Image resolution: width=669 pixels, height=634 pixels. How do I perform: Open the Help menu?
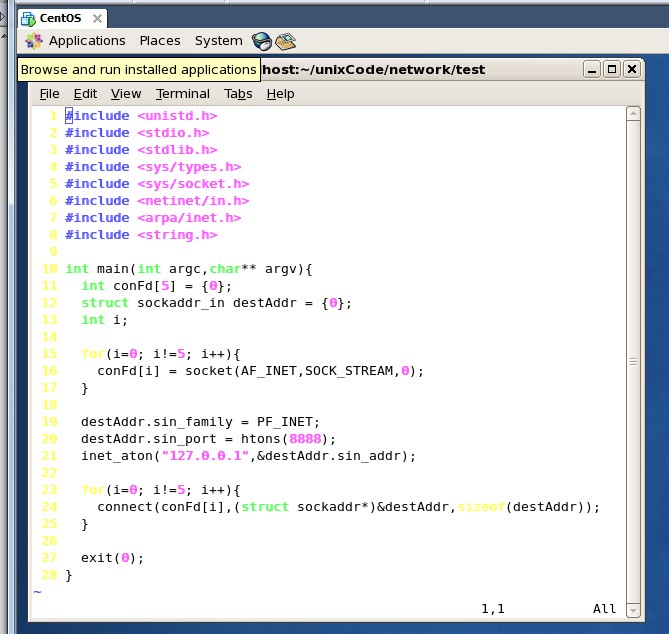coord(280,94)
